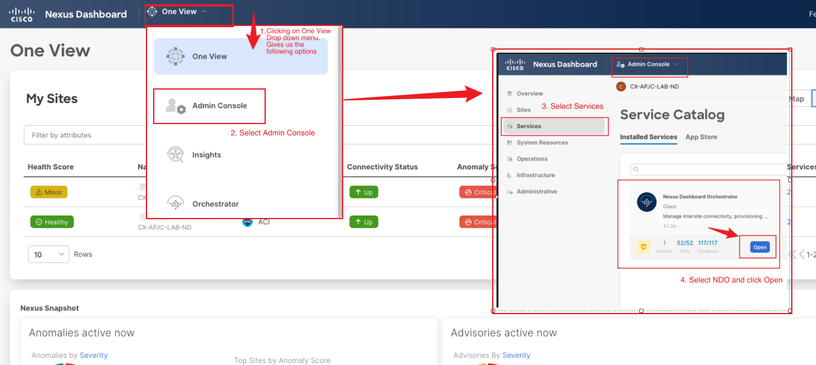Click the Anomalies active now heading
This screenshot has width=816, height=365.
(x=82, y=333)
